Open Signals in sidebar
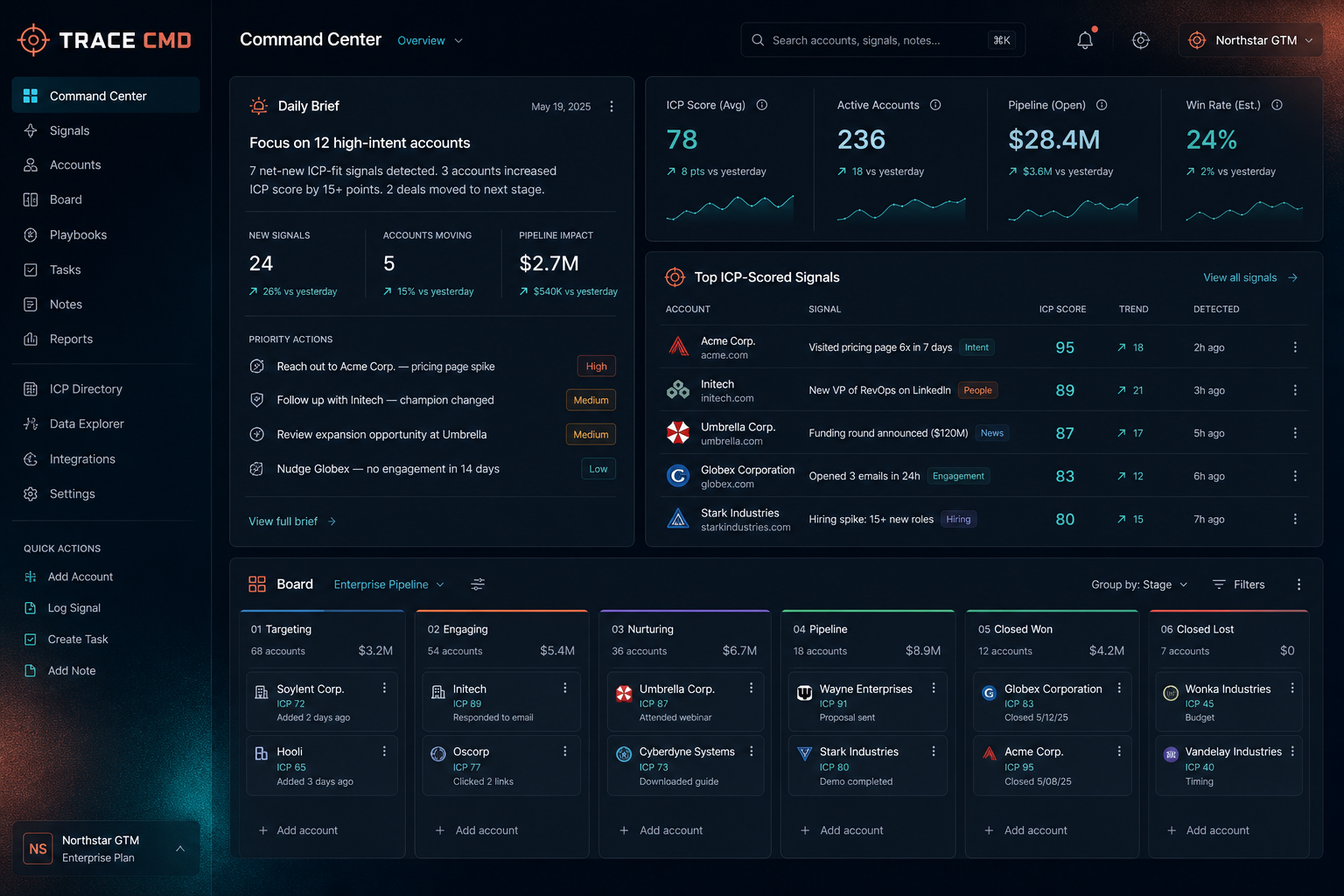Viewport: 1344px width, 896px height. tap(106, 130)
